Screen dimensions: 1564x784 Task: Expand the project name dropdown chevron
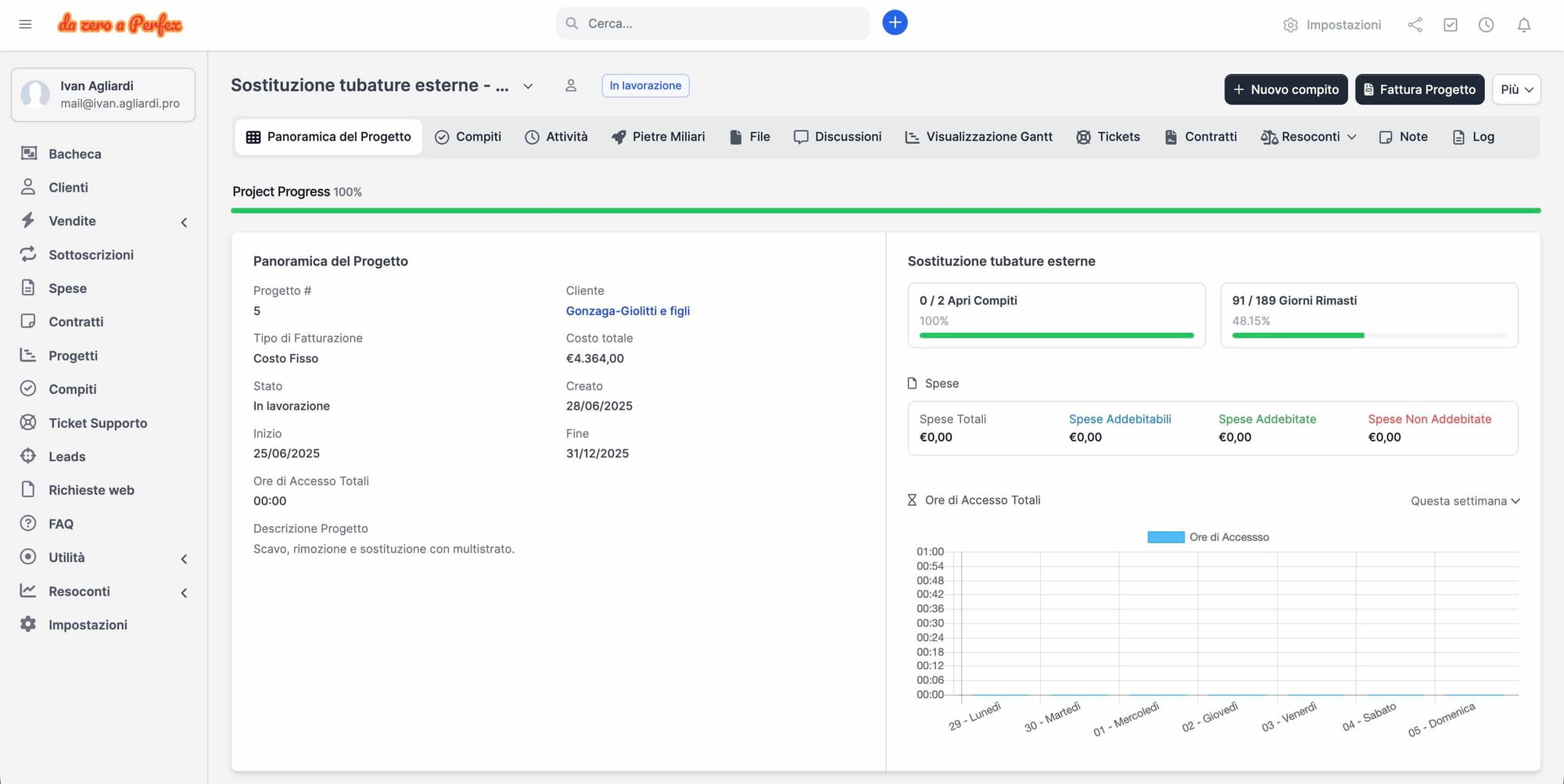[528, 86]
